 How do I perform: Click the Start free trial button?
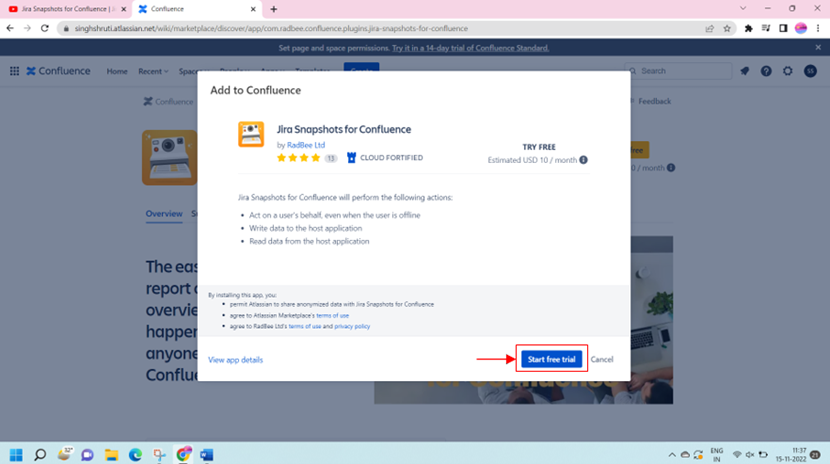(x=551, y=359)
